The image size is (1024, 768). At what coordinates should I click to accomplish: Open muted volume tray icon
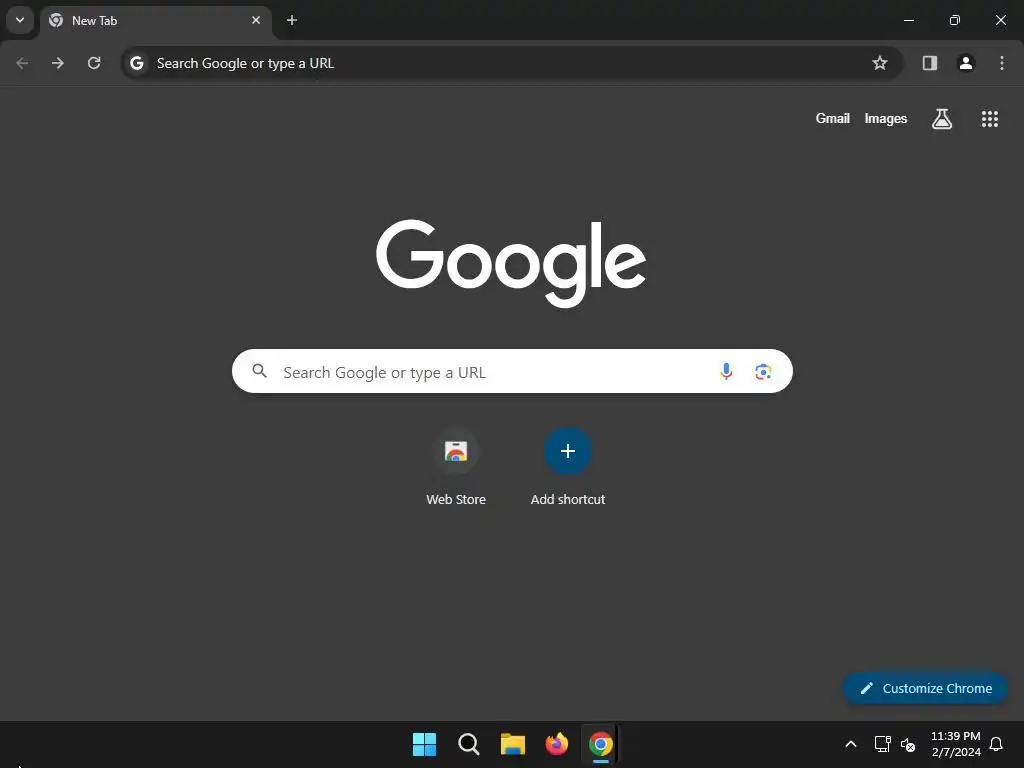(908, 744)
